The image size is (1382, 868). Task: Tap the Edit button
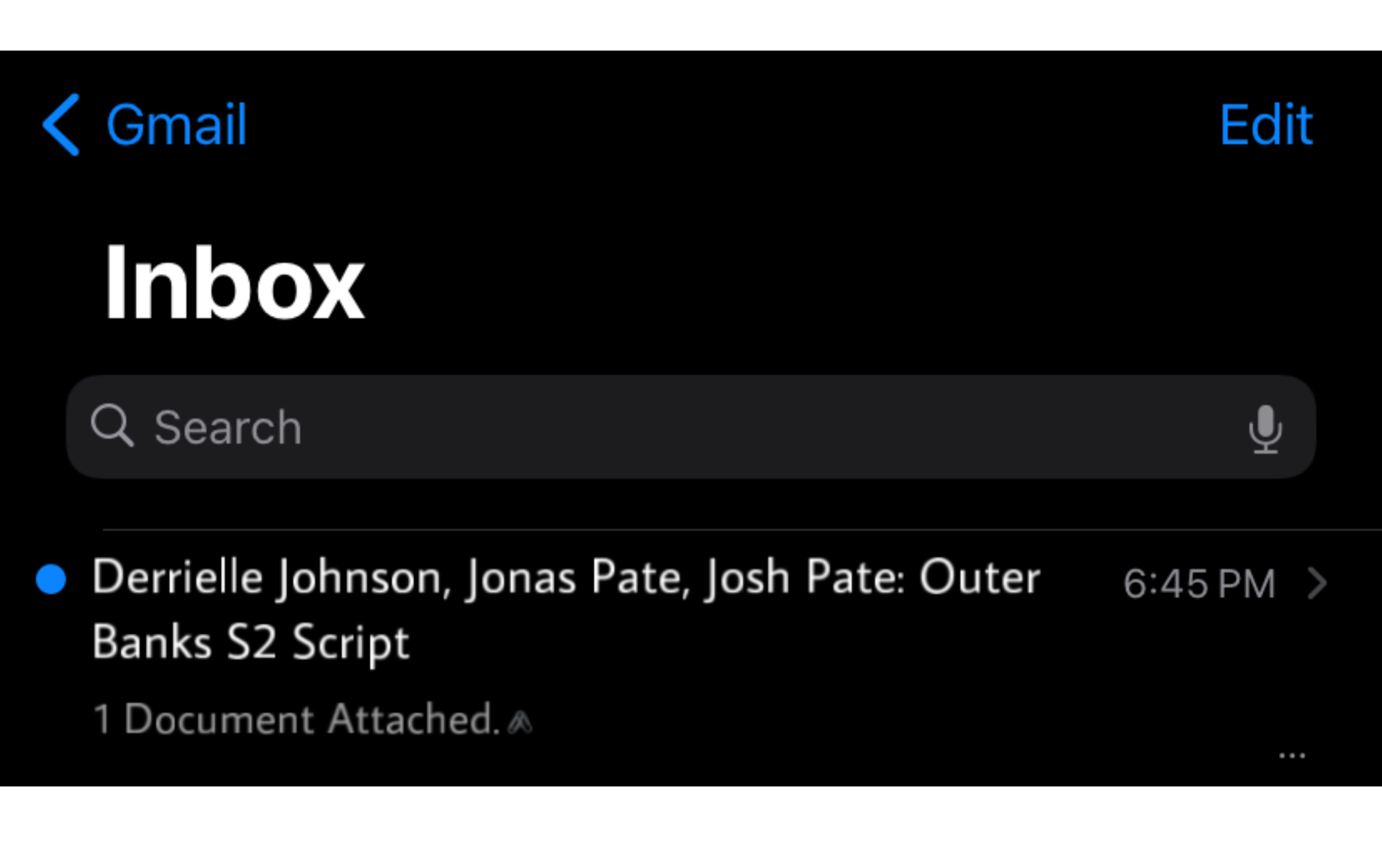click(1266, 125)
